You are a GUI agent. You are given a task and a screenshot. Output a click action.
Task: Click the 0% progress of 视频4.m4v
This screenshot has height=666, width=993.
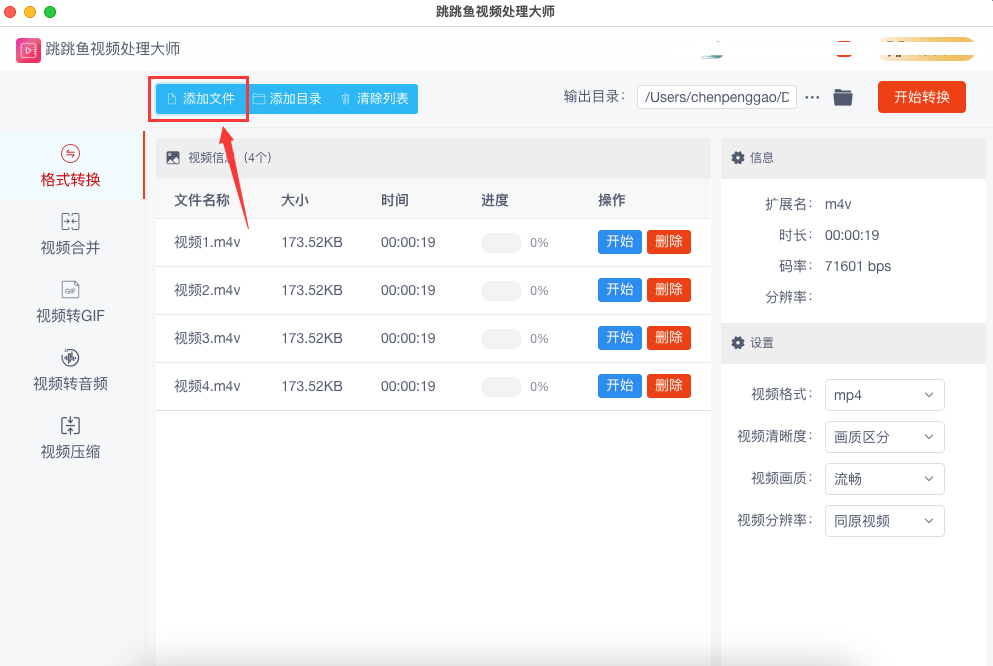[x=540, y=387]
